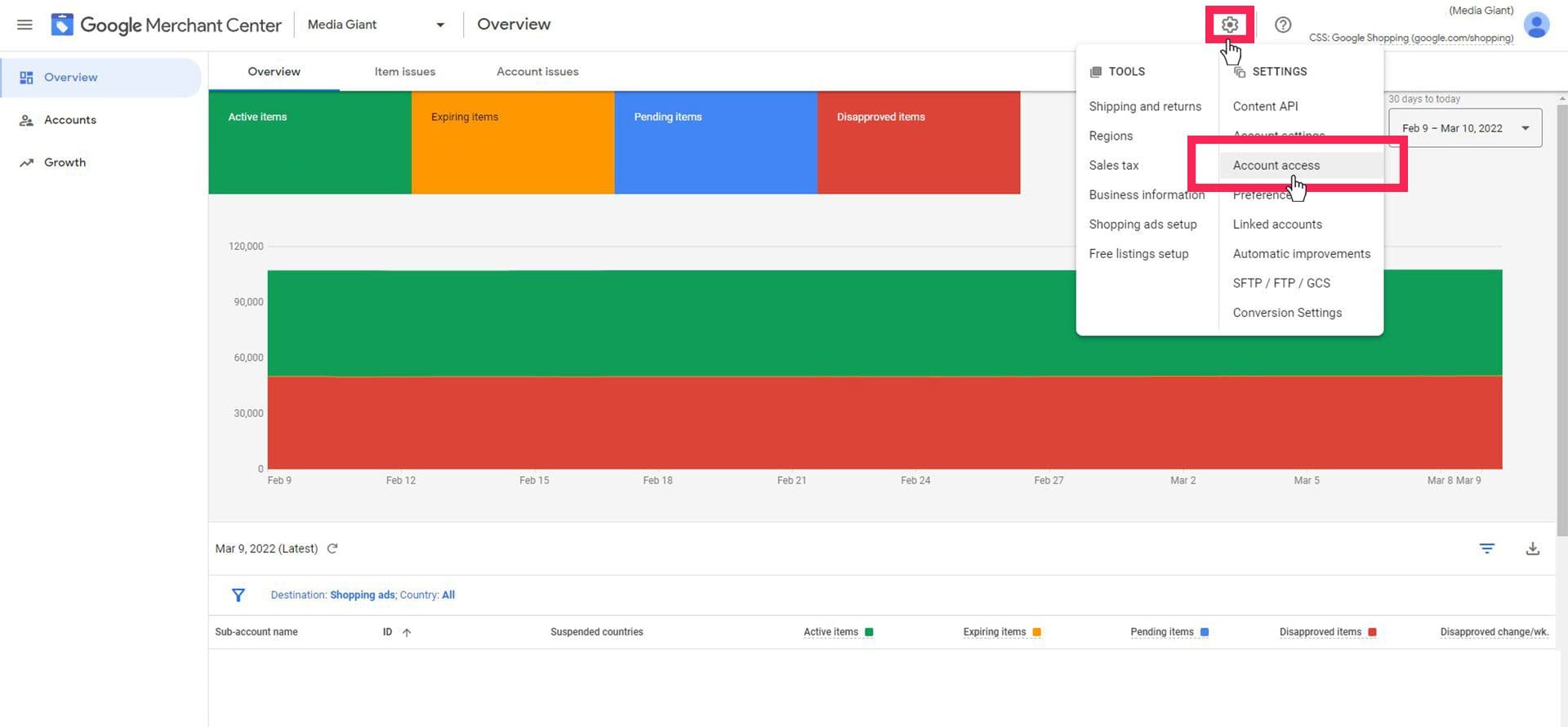Open Shipping and returns in Tools
The image size is (1568, 727).
point(1145,106)
